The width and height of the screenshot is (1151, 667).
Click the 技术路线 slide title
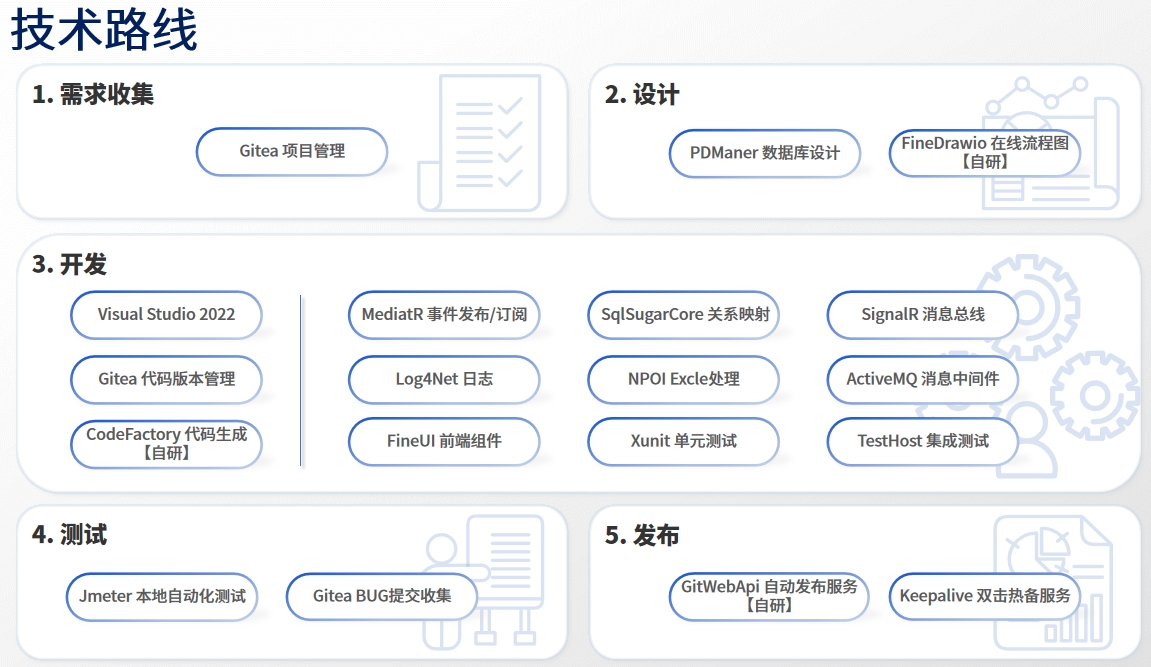(104, 30)
